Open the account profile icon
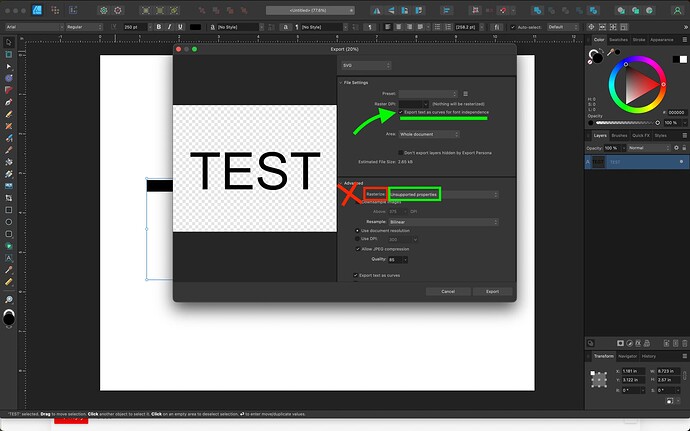The image size is (690, 431). click(677, 10)
